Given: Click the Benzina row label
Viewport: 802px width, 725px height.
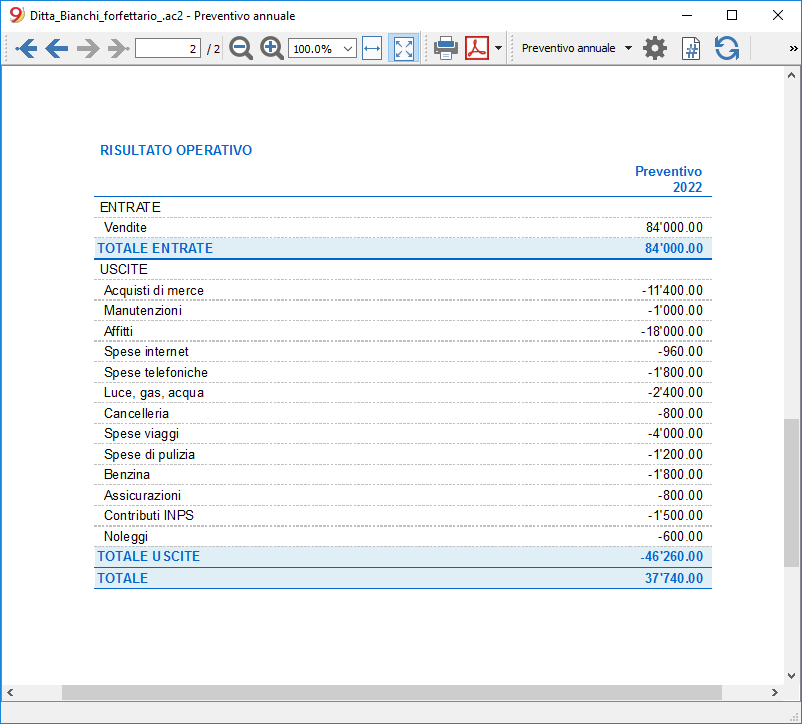Looking at the screenshot, I should (x=126, y=475).
